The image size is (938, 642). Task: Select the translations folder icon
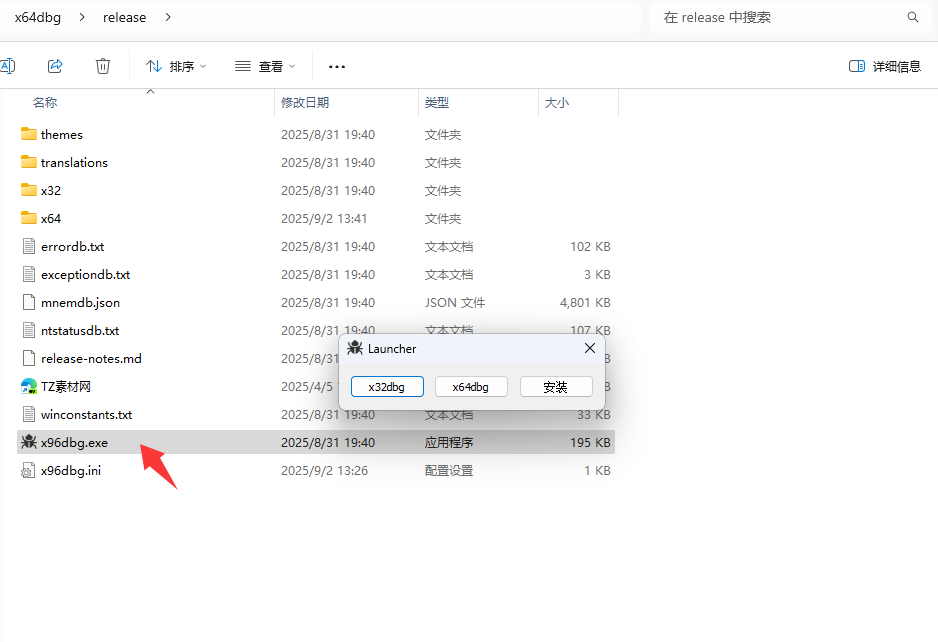point(29,162)
